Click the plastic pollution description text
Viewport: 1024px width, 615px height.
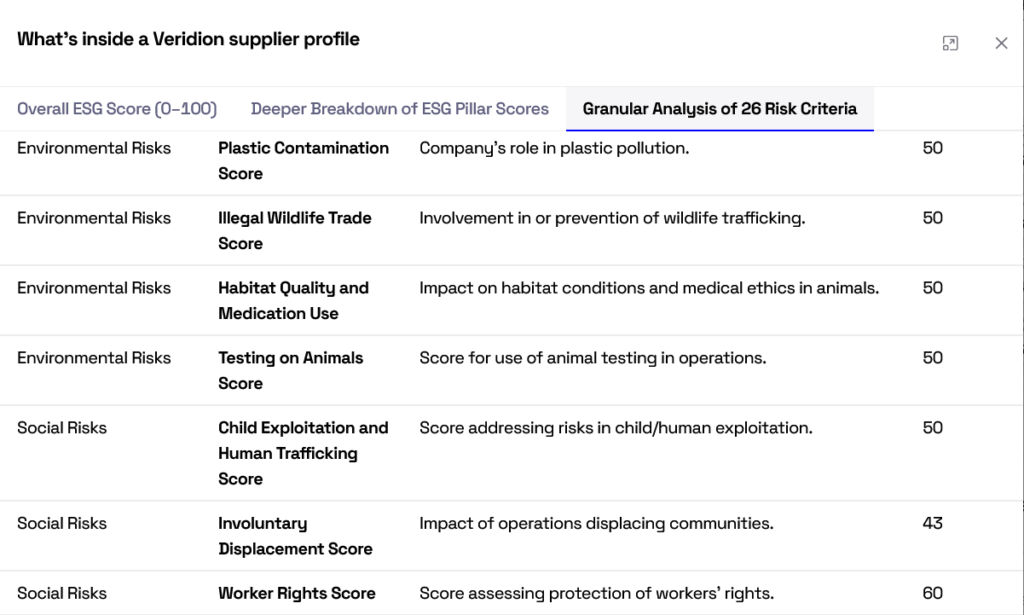pos(554,148)
